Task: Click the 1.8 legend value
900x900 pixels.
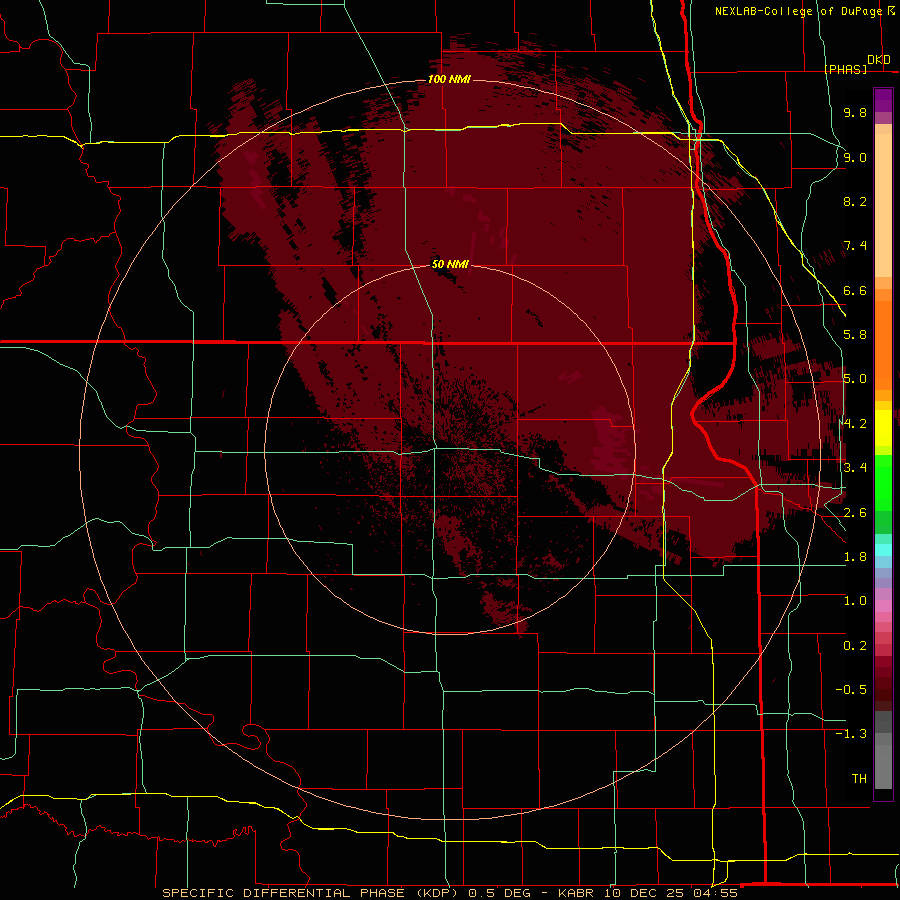Action: tap(855, 557)
